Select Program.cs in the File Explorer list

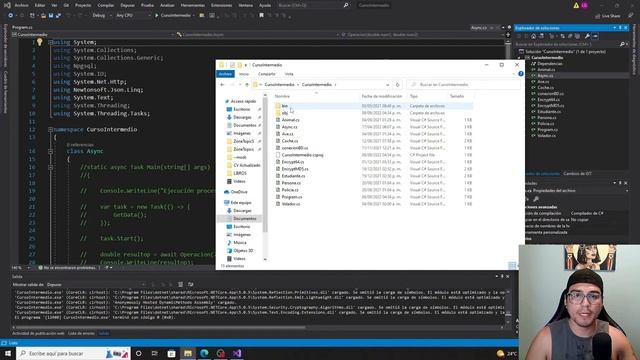click(292, 197)
